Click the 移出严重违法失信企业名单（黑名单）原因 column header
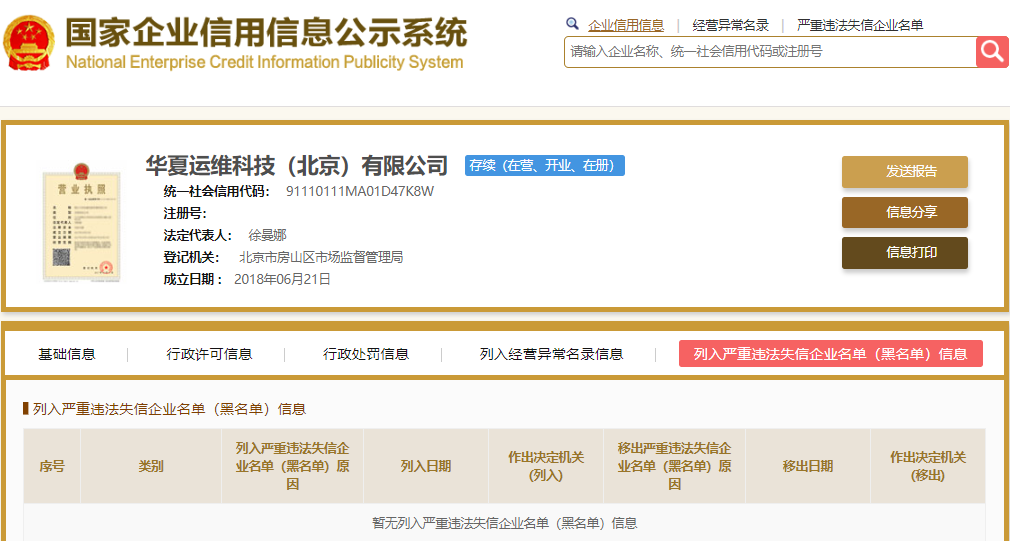Viewport: 1010px width, 541px height. [674, 466]
